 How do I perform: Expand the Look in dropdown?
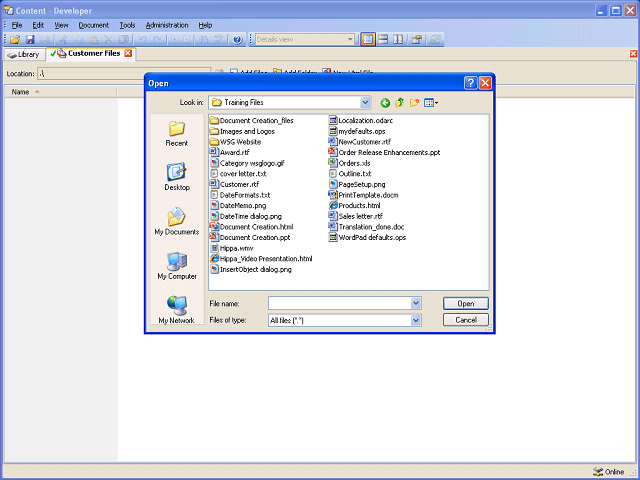(x=365, y=102)
